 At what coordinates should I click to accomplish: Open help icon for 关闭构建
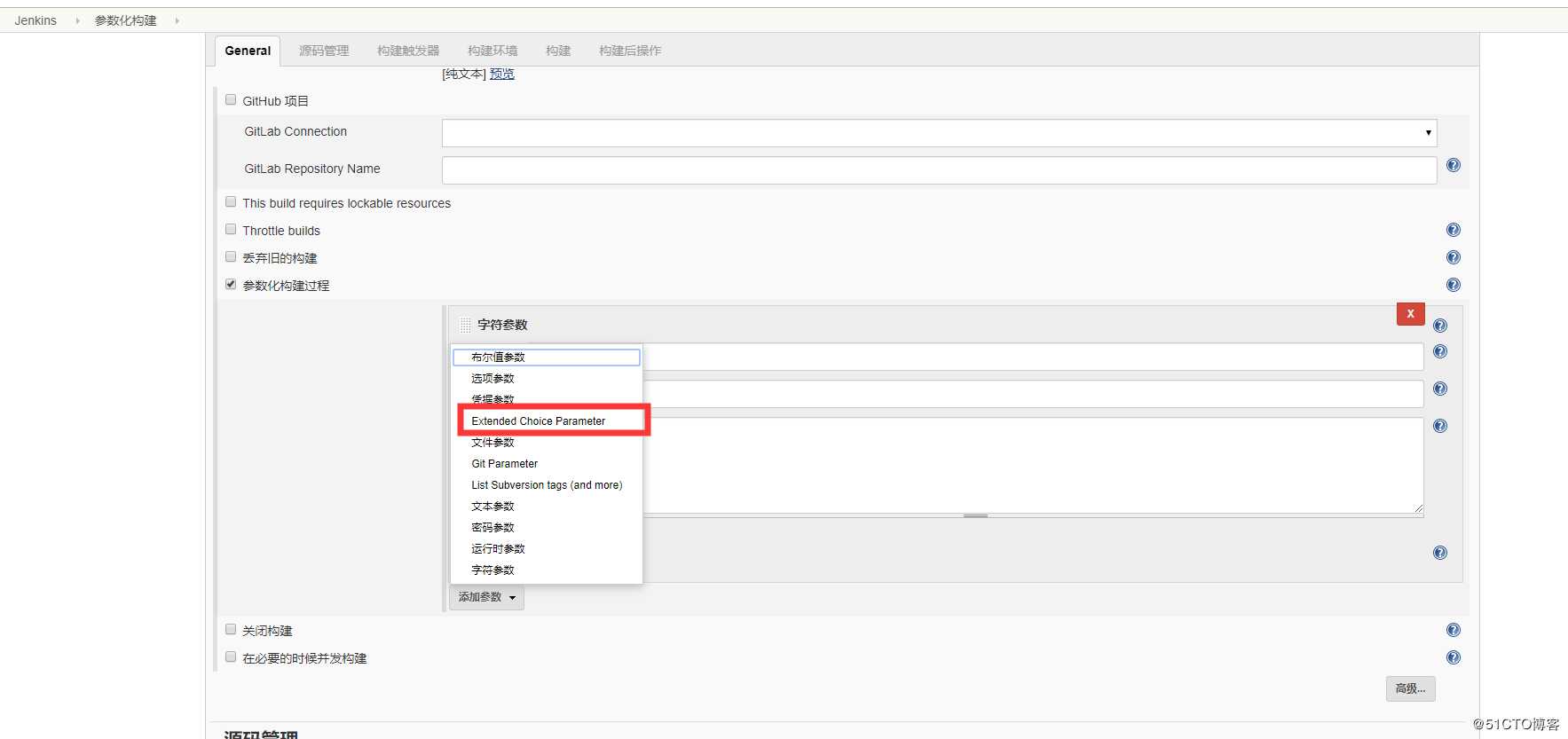pyautogui.click(x=1453, y=630)
